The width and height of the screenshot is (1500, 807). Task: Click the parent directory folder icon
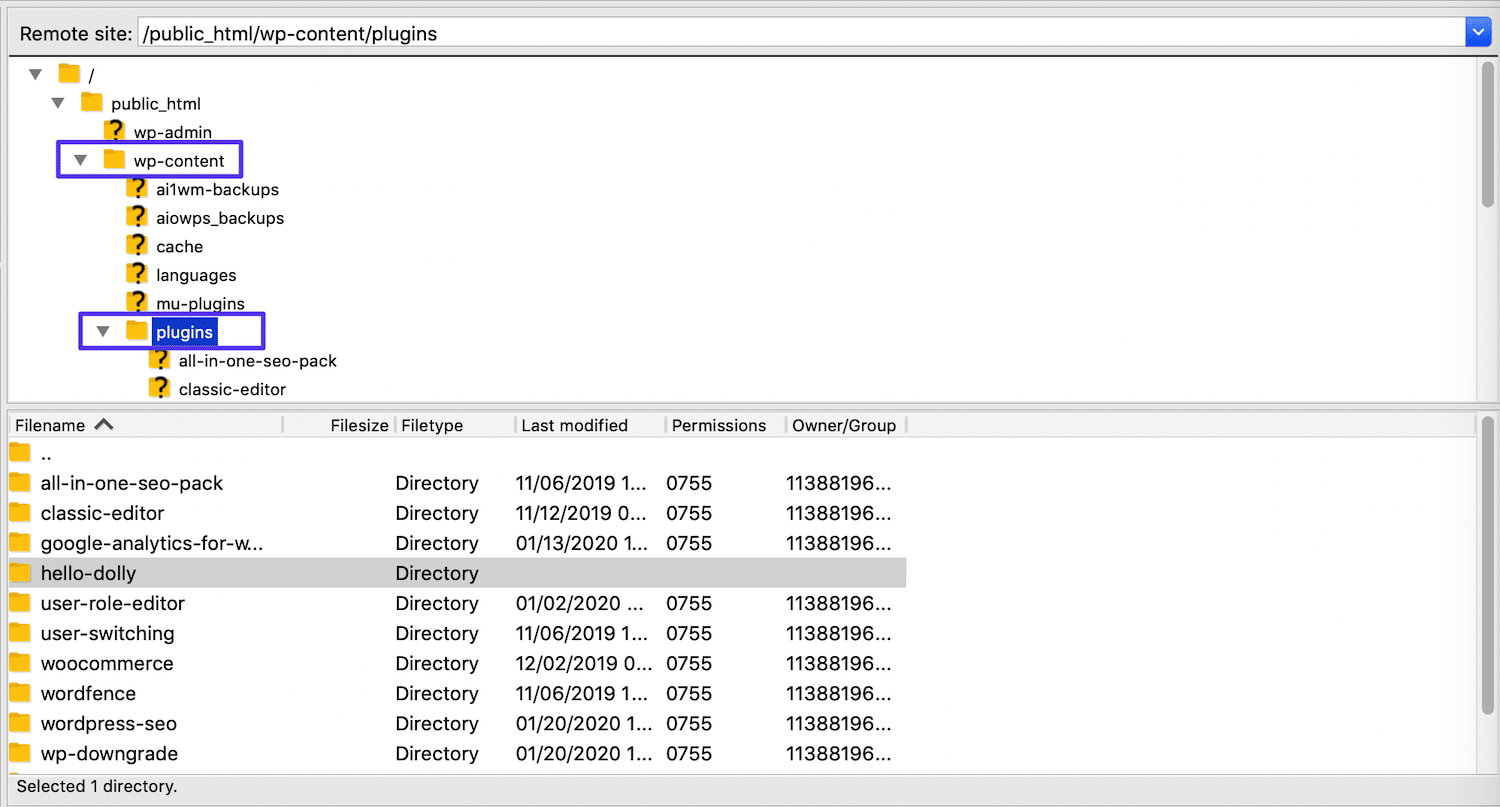click(x=20, y=453)
